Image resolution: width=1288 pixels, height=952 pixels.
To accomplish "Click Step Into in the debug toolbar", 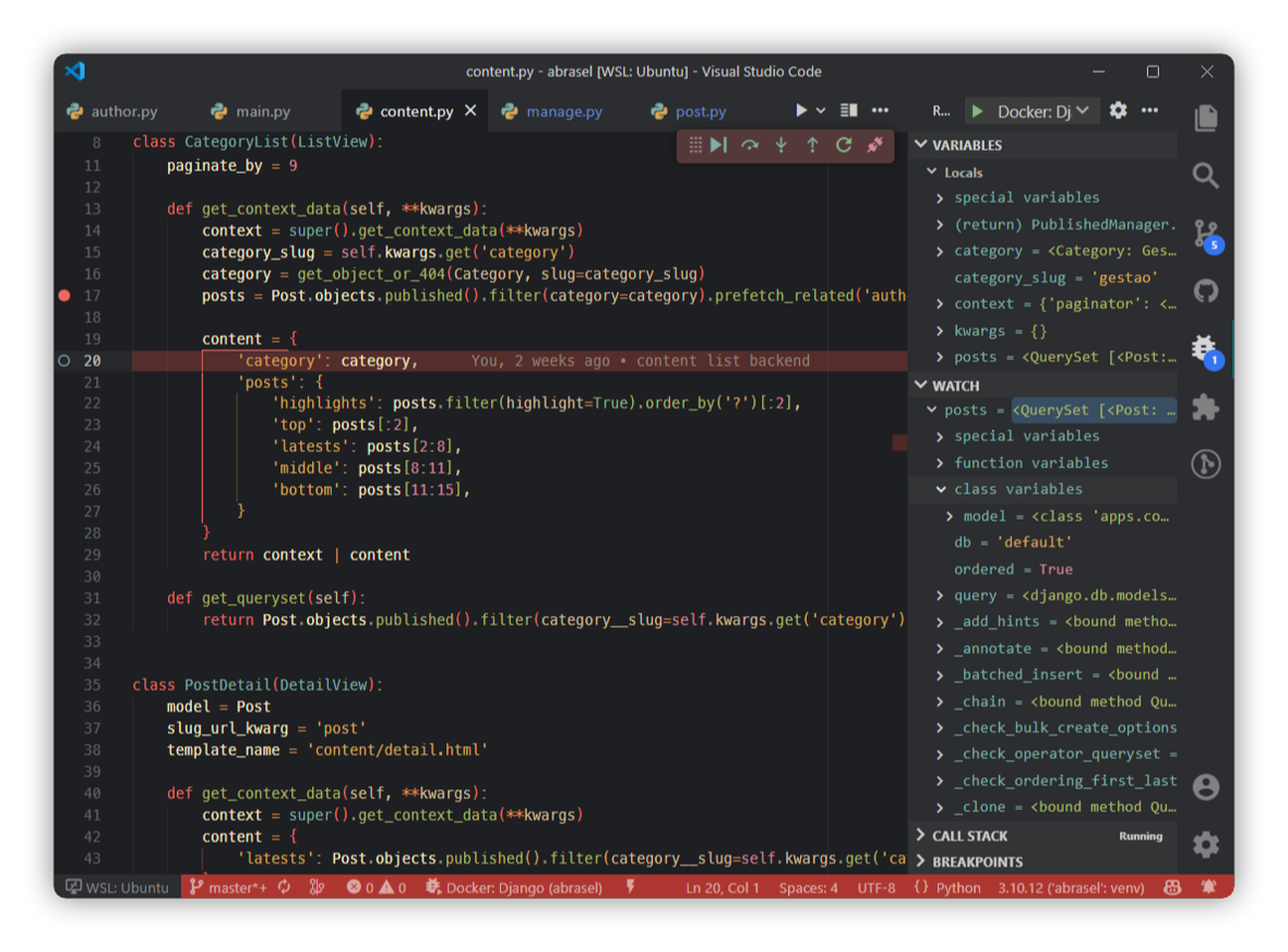I will tap(781, 145).
